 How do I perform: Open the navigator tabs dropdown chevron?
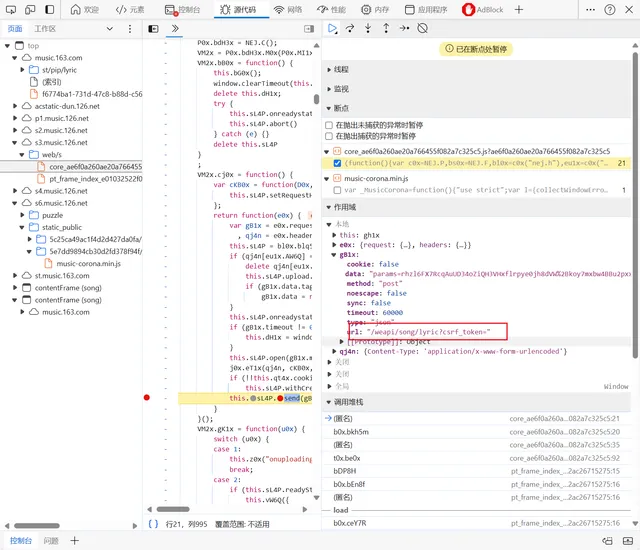109,29
